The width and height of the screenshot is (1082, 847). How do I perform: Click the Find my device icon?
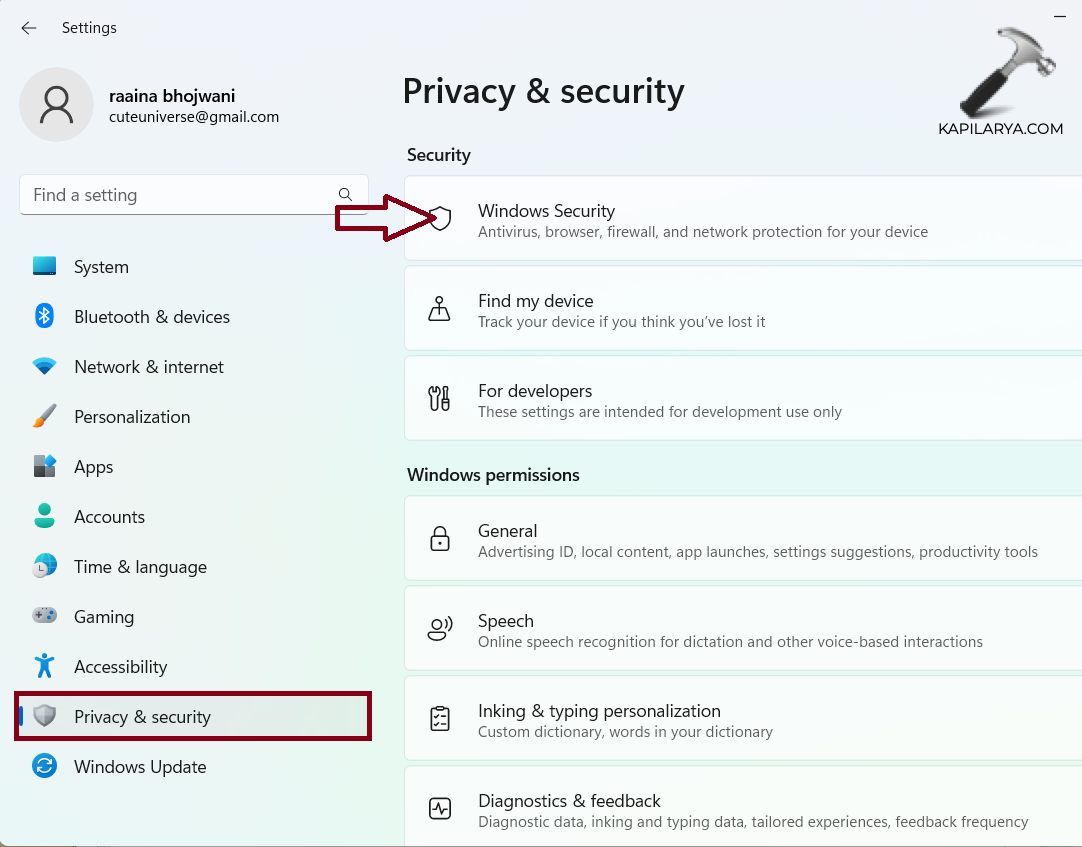pyautogui.click(x=439, y=309)
